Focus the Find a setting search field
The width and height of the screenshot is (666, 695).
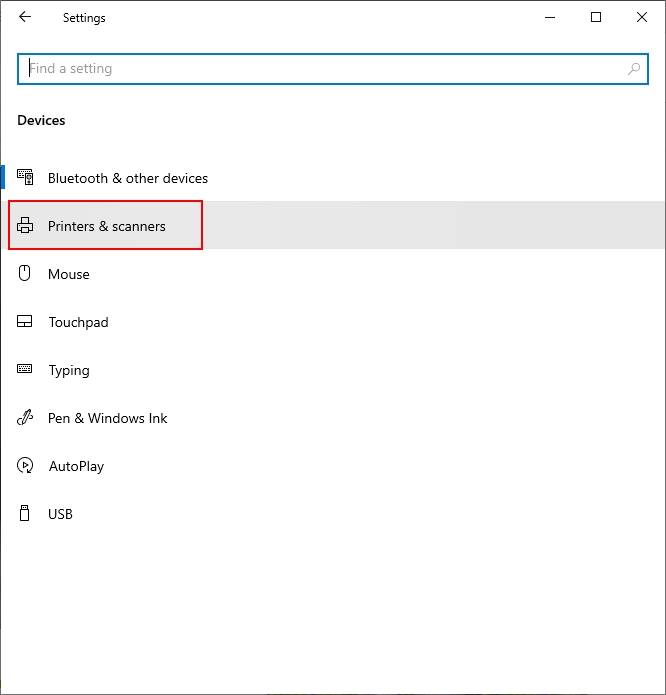320,69
